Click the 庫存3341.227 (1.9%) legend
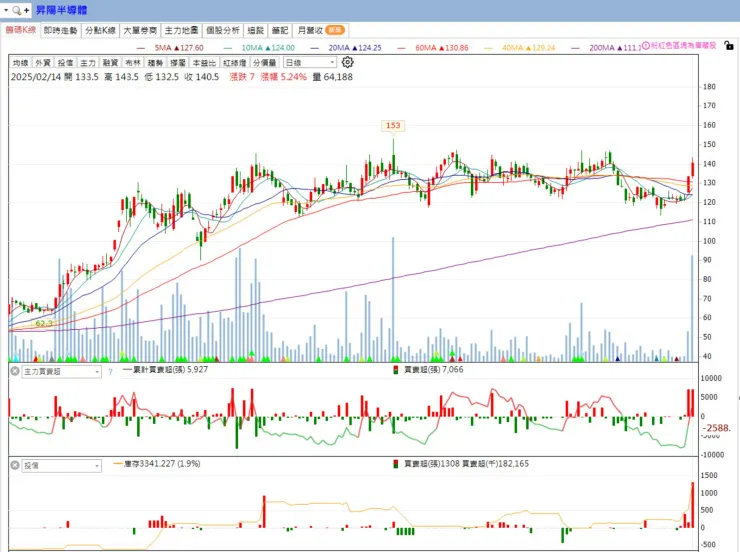This screenshot has height=552, width=740. click(157, 464)
